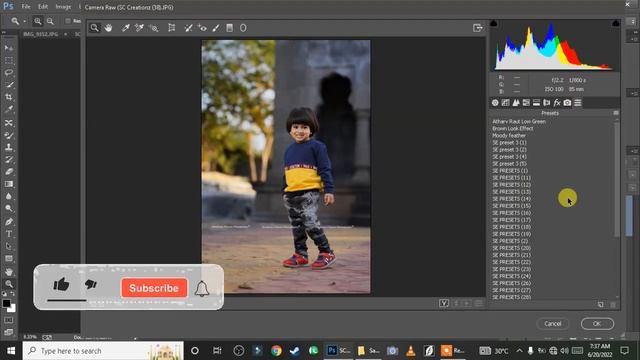Toggle the highlight clipping warning

616,23
